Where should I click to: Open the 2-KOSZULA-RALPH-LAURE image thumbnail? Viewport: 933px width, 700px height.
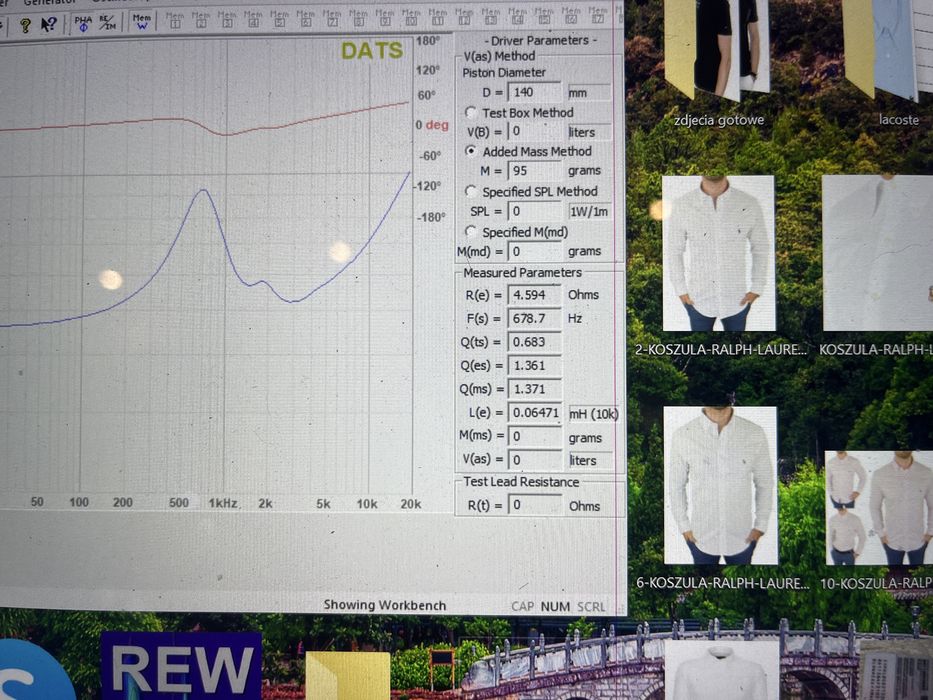(x=719, y=253)
